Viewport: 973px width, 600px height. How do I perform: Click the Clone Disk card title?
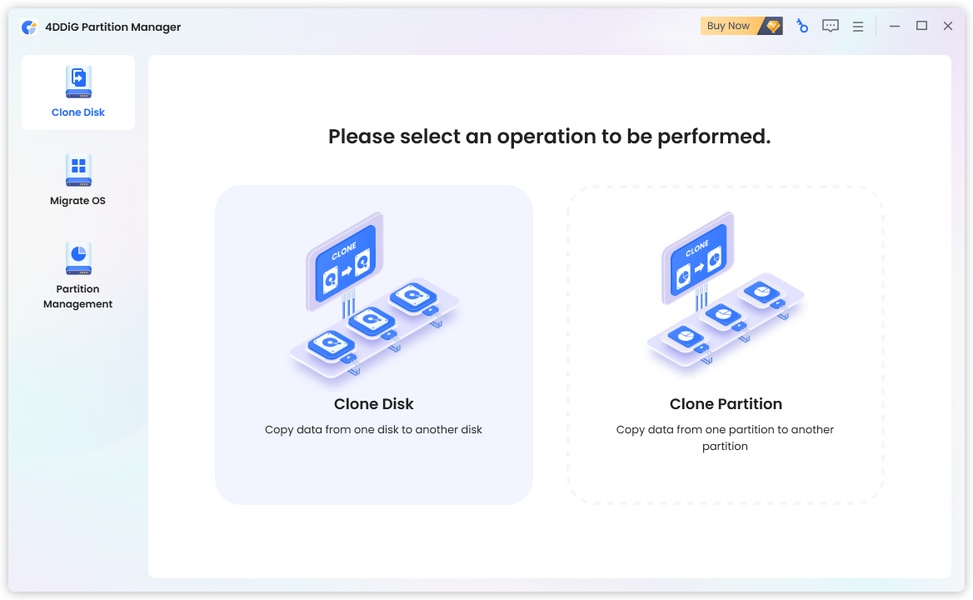click(x=374, y=404)
